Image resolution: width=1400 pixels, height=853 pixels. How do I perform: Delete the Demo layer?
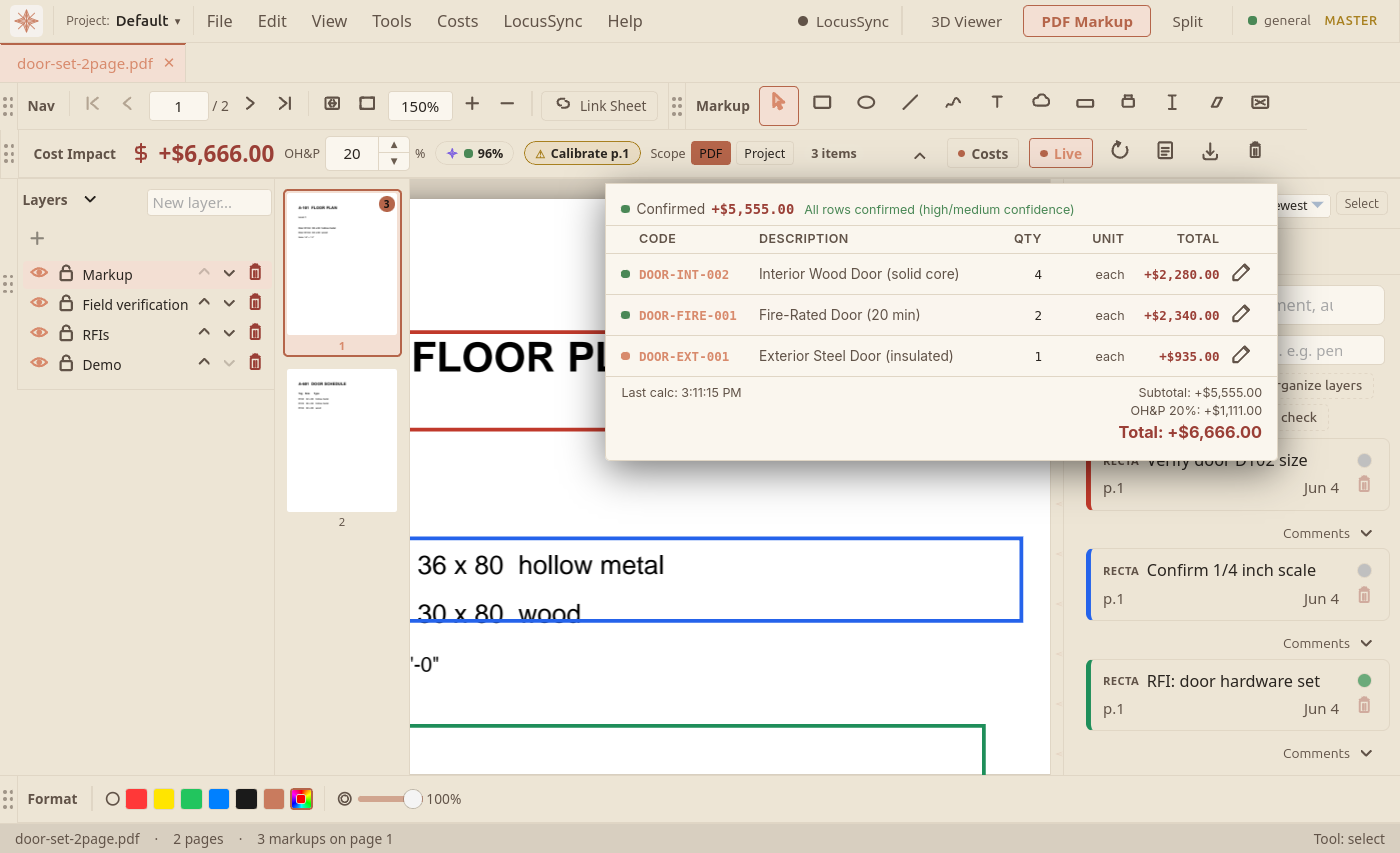(255, 362)
